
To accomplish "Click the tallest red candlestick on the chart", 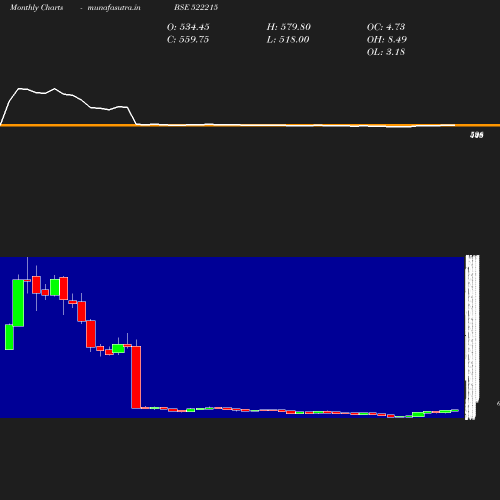I will coord(136,377).
